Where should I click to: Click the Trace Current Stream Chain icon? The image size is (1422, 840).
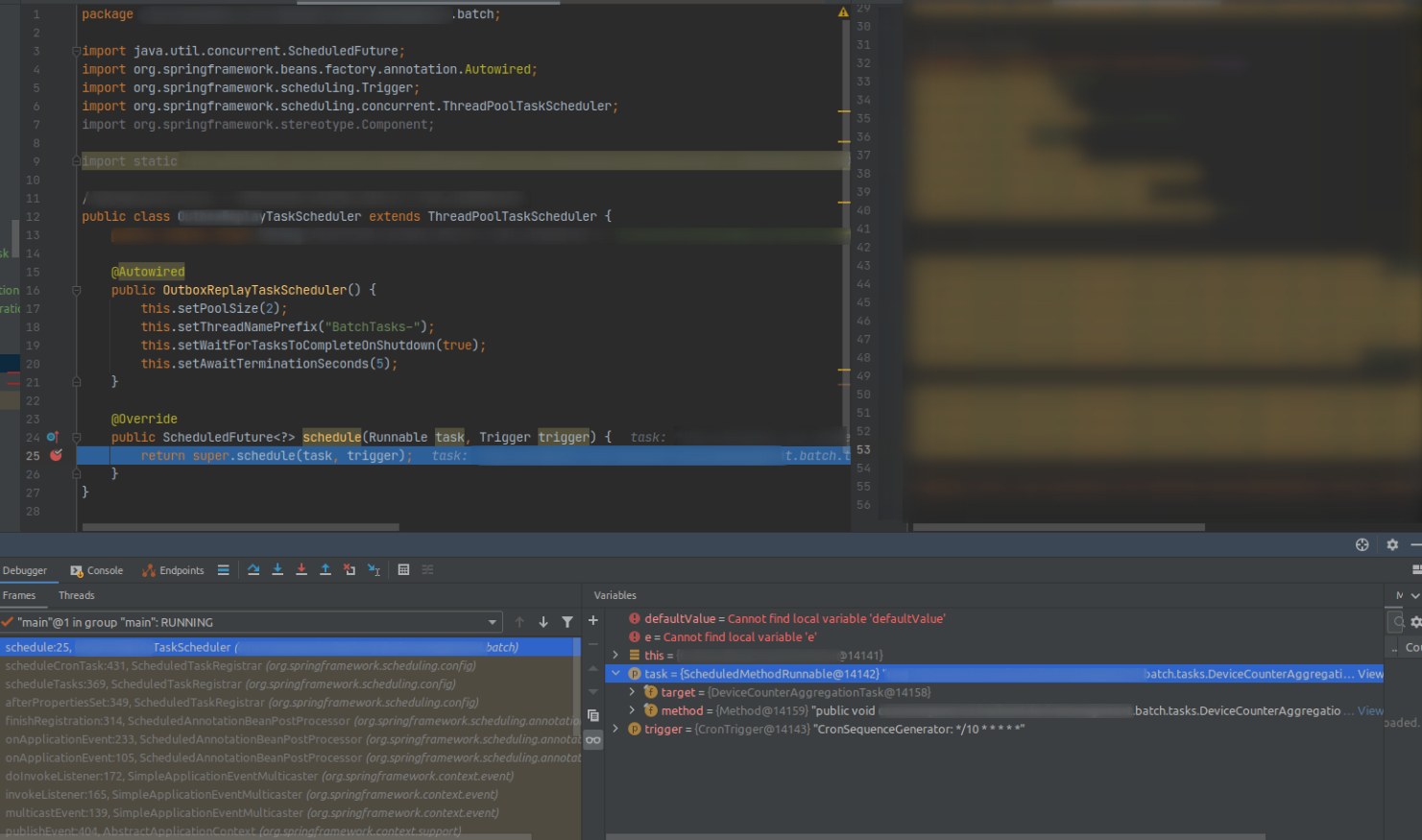click(x=428, y=570)
